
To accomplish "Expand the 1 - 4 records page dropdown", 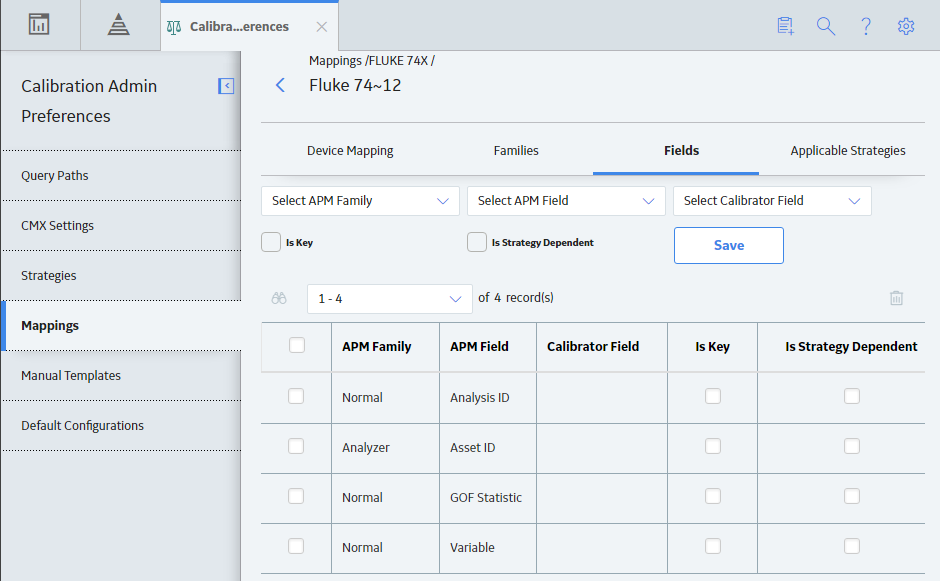I will point(390,299).
